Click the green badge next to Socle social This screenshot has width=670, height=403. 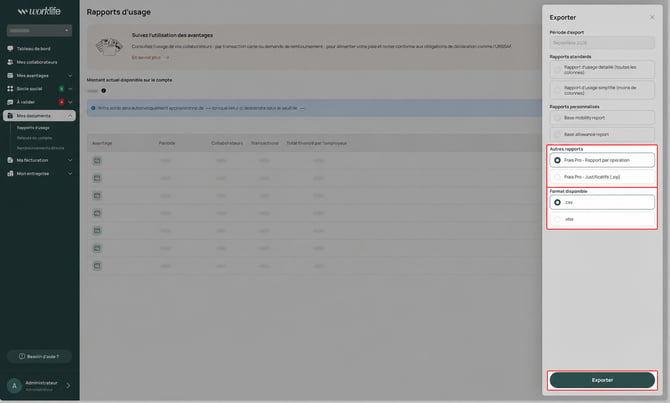(x=61, y=89)
